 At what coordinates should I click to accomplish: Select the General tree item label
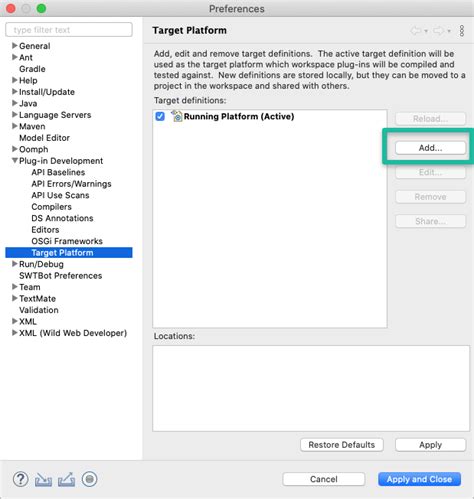(35, 46)
